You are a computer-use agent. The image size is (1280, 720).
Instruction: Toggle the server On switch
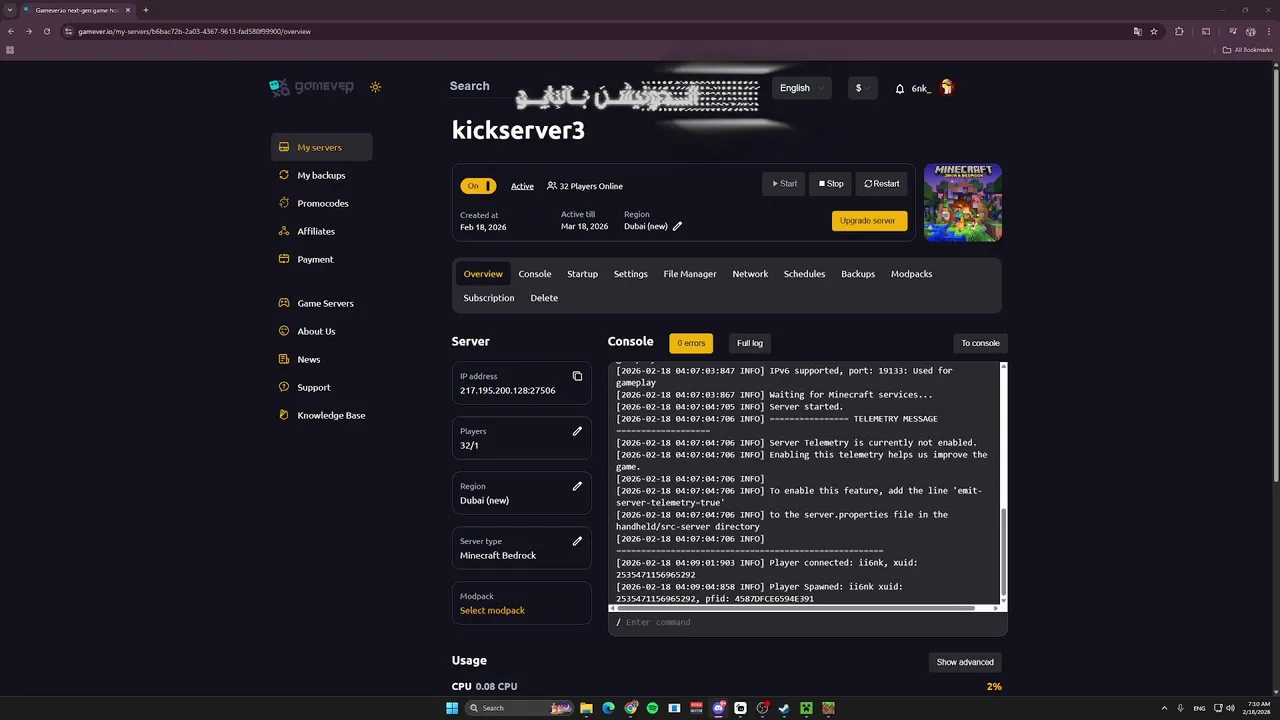478,186
